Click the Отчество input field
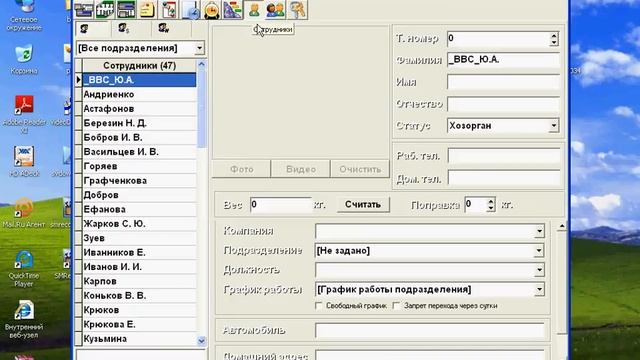Screen dimensions: 640x360 [x=503, y=104]
